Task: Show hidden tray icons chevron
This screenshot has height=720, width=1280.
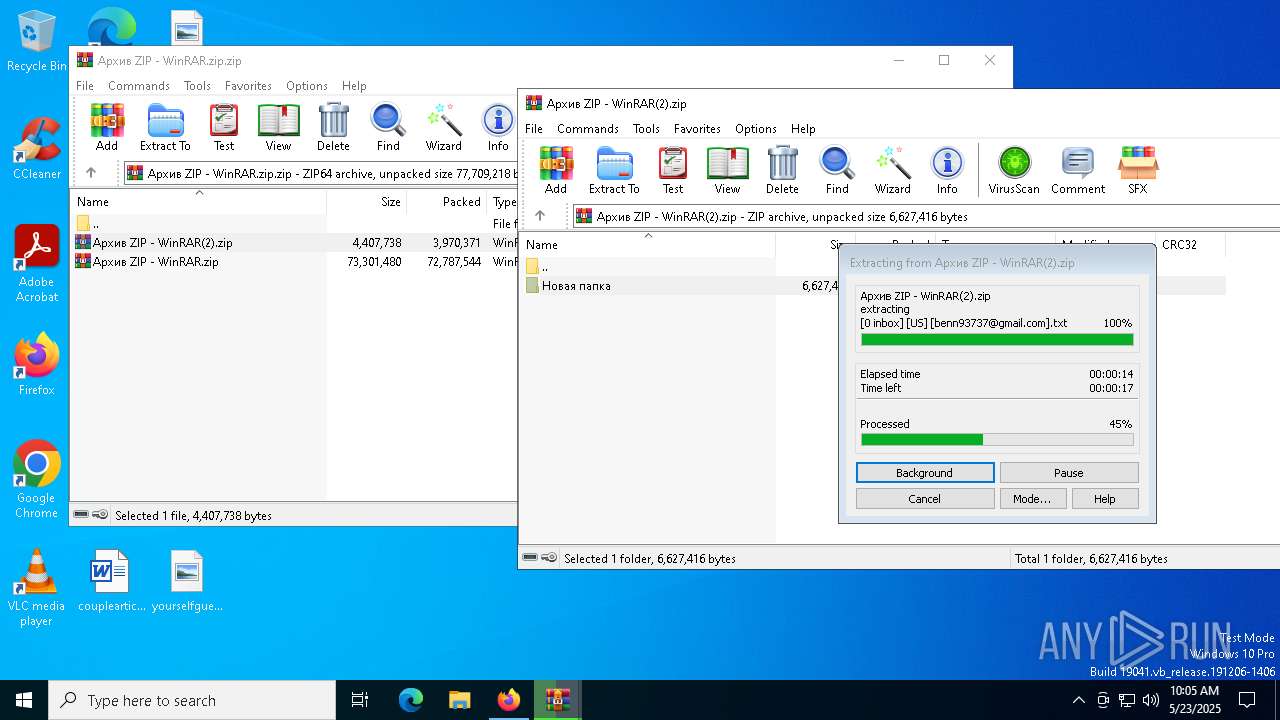Action: 1078,700
